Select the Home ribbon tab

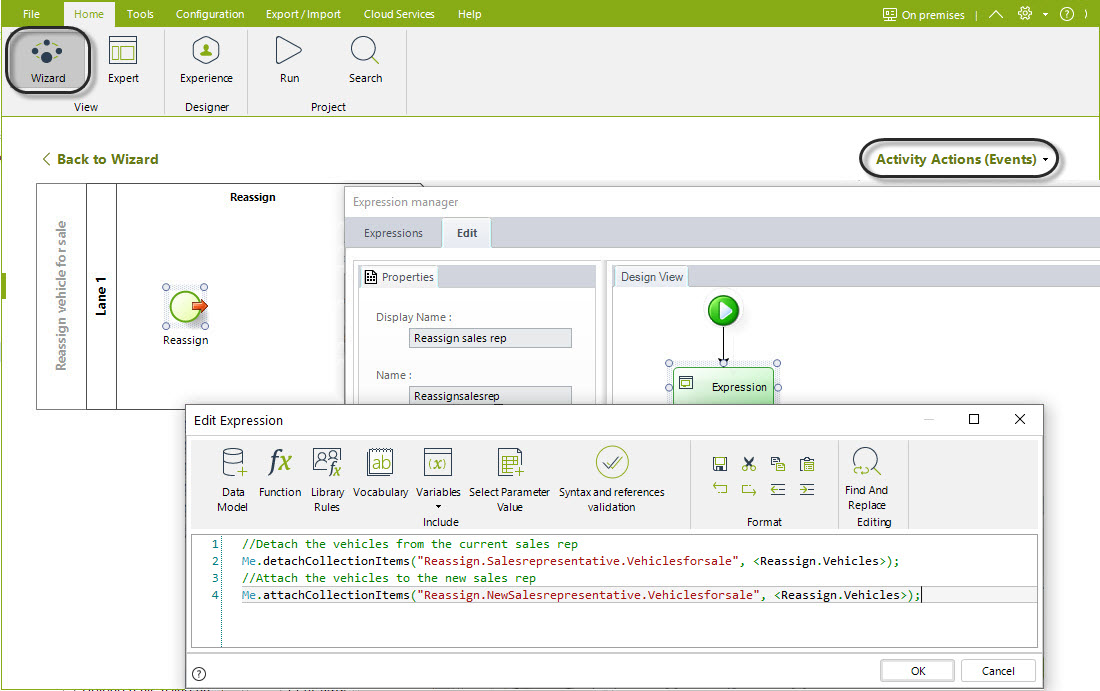pos(89,14)
